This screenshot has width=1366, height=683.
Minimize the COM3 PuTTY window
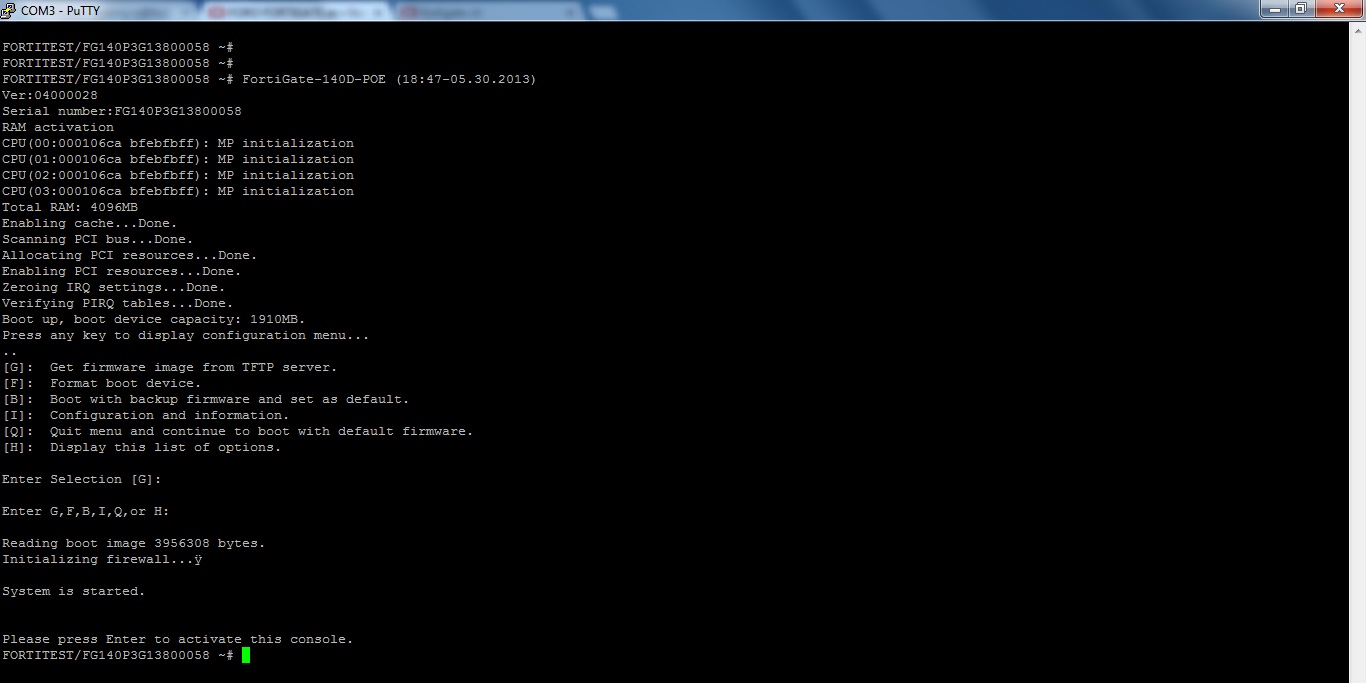(x=1275, y=9)
